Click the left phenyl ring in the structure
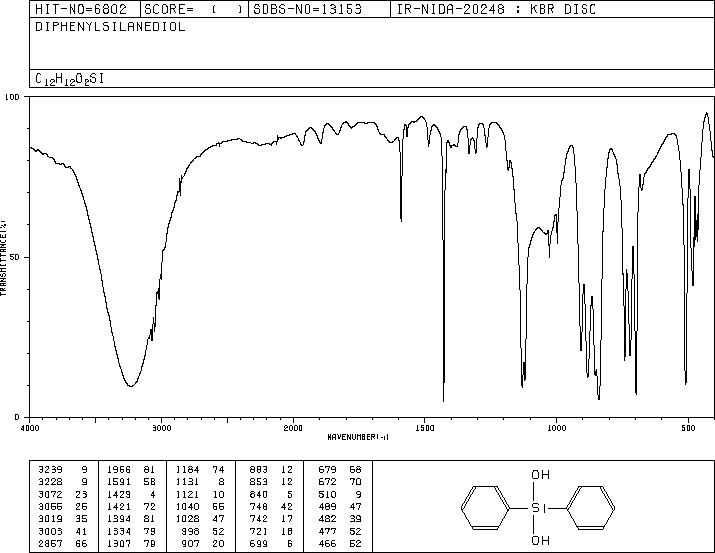Image resolution: width=715 pixels, height=553 pixels. pyautogui.click(x=485, y=508)
